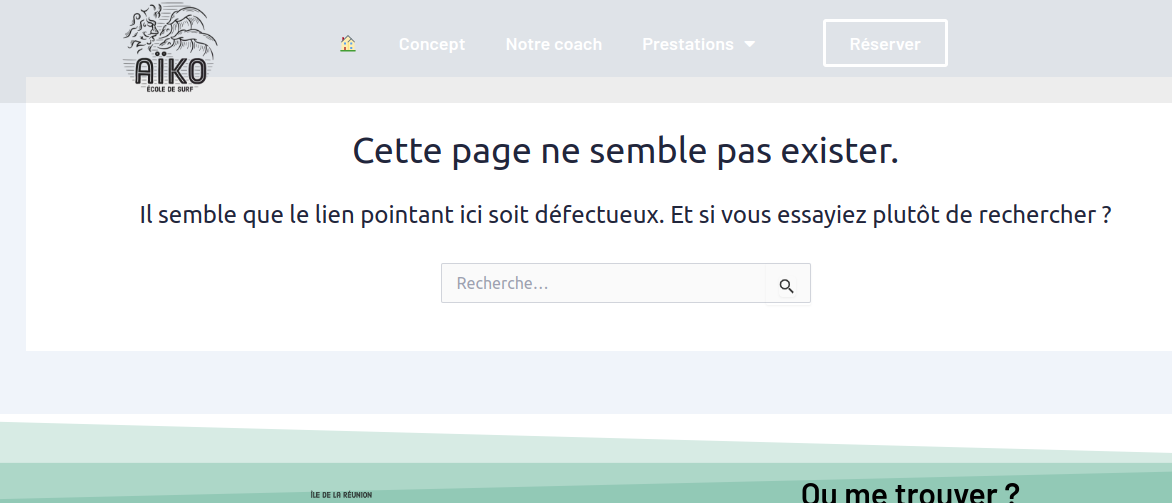
Task: Click the 'Cette page ne semble pas exister' heading
Action: pos(625,151)
